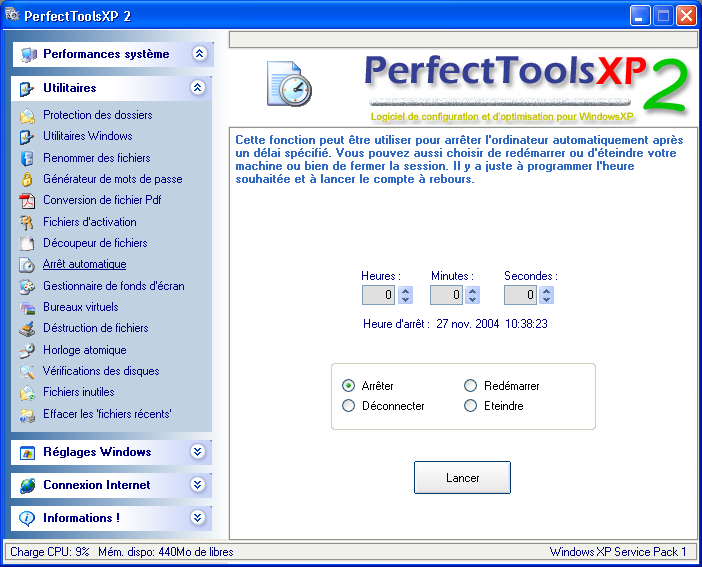Open the Arrêt automatique link
The image size is (702, 567).
[x=85, y=264]
